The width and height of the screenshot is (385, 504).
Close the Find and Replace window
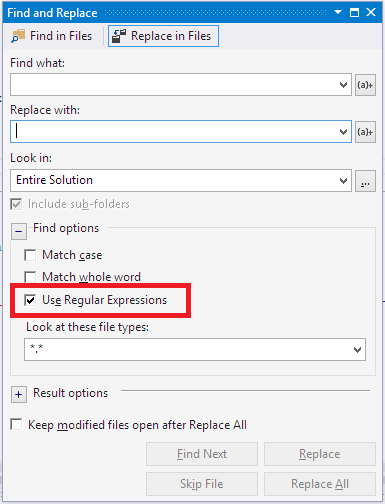click(371, 12)
